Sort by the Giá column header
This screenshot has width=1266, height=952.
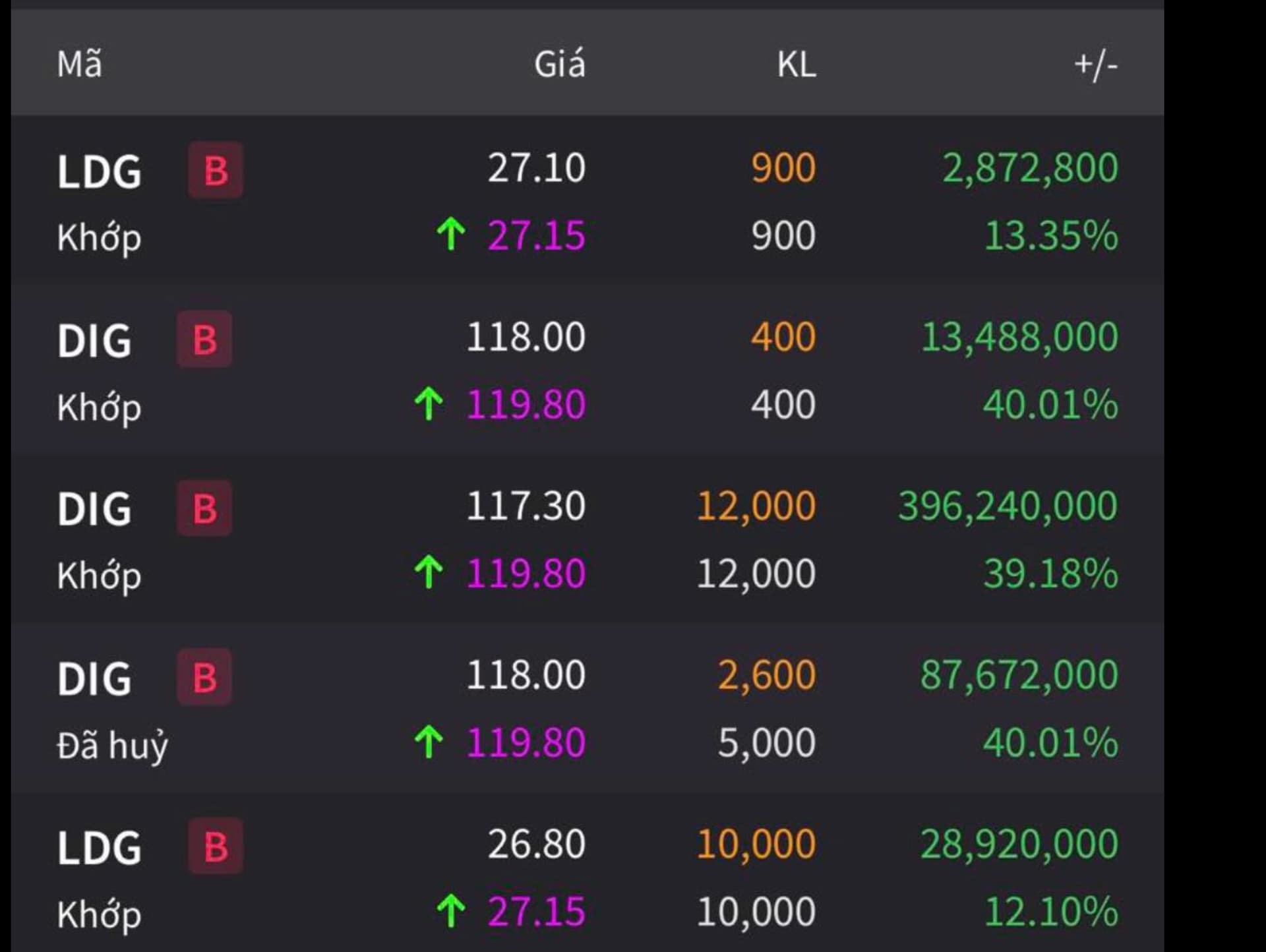pyautogui.click(x=559, y=65)
